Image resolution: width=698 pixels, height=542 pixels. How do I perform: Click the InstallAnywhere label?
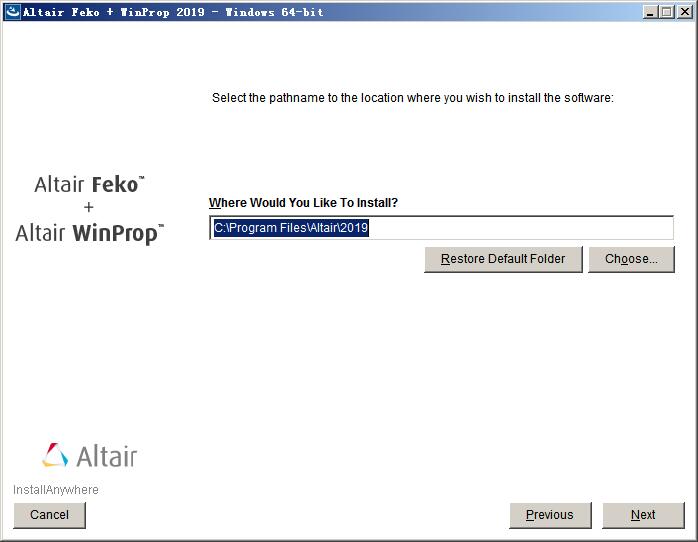coord(56,490)
